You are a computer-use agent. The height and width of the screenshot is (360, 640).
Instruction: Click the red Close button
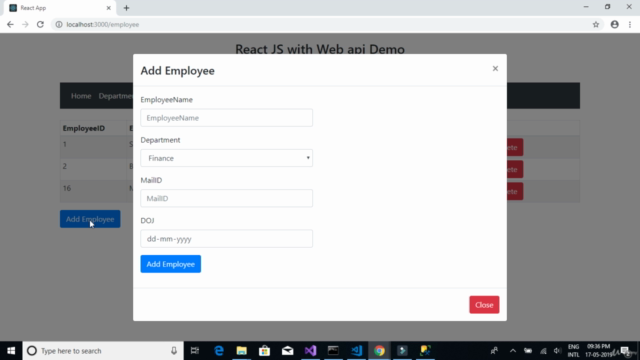484,305
